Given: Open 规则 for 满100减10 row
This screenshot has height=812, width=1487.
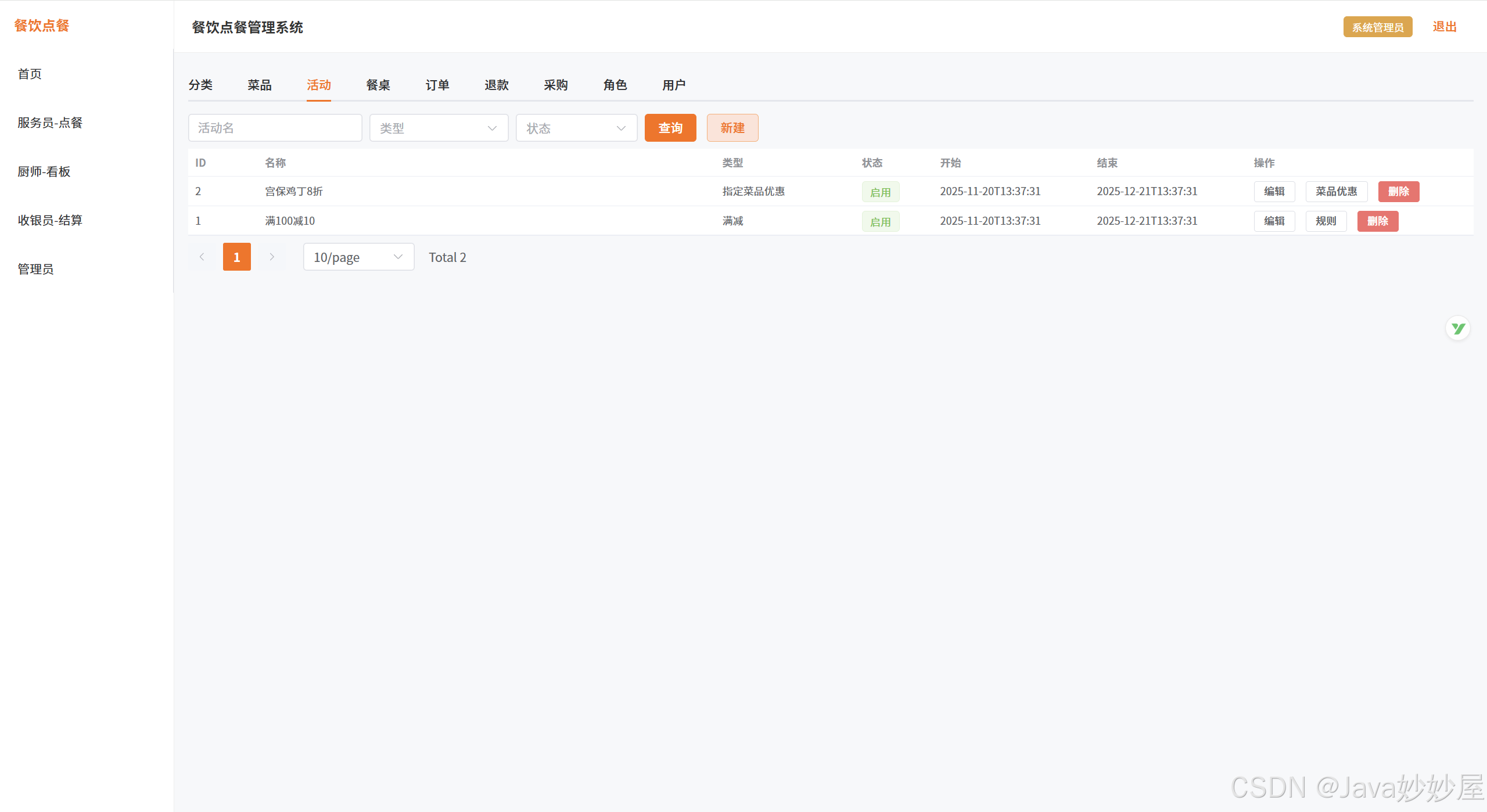Looking at the screenshot, I should (x=1326, y=221).
